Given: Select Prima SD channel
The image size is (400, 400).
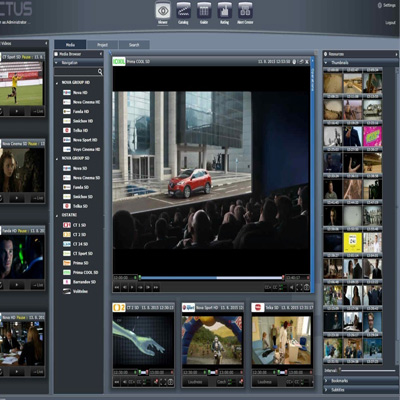Looking at the screenshot, I should 76,263.
